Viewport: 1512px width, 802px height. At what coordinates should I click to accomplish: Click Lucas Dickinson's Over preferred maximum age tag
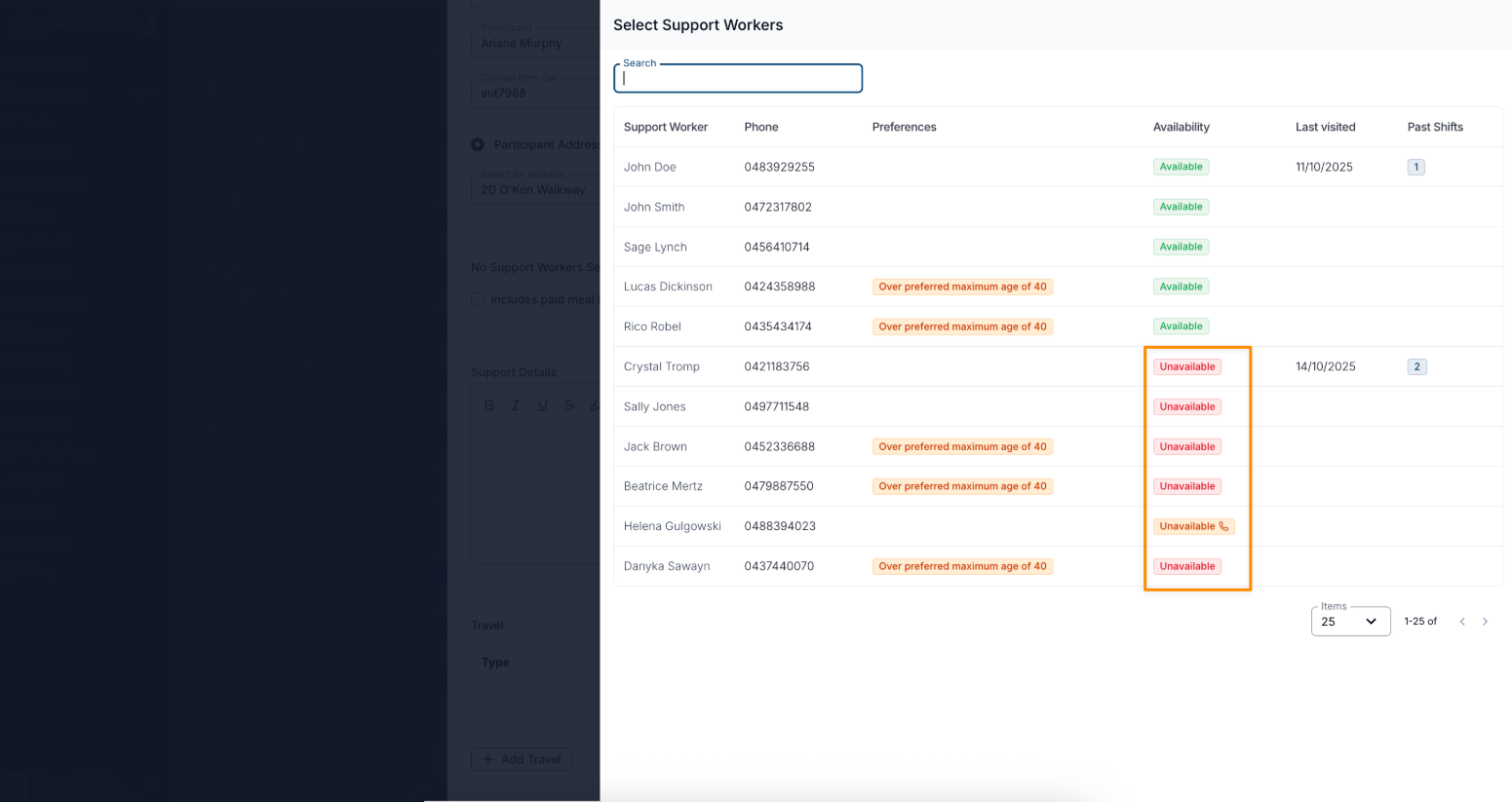click(x=962, y=286)
